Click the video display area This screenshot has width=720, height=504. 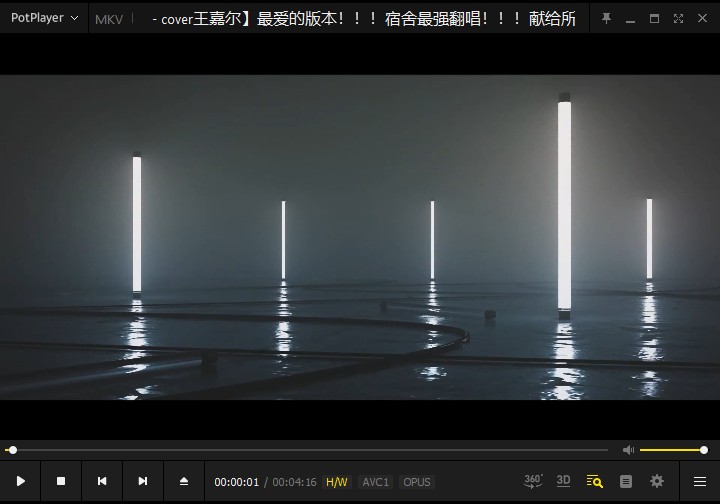[360, 237]
